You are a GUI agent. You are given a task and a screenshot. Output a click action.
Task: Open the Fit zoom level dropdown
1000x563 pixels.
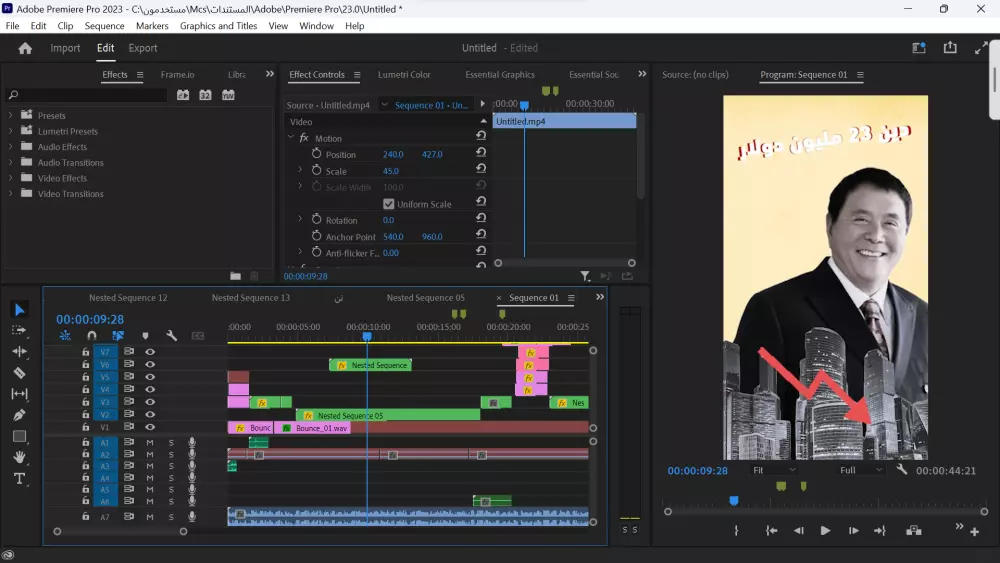coord(774,470)
